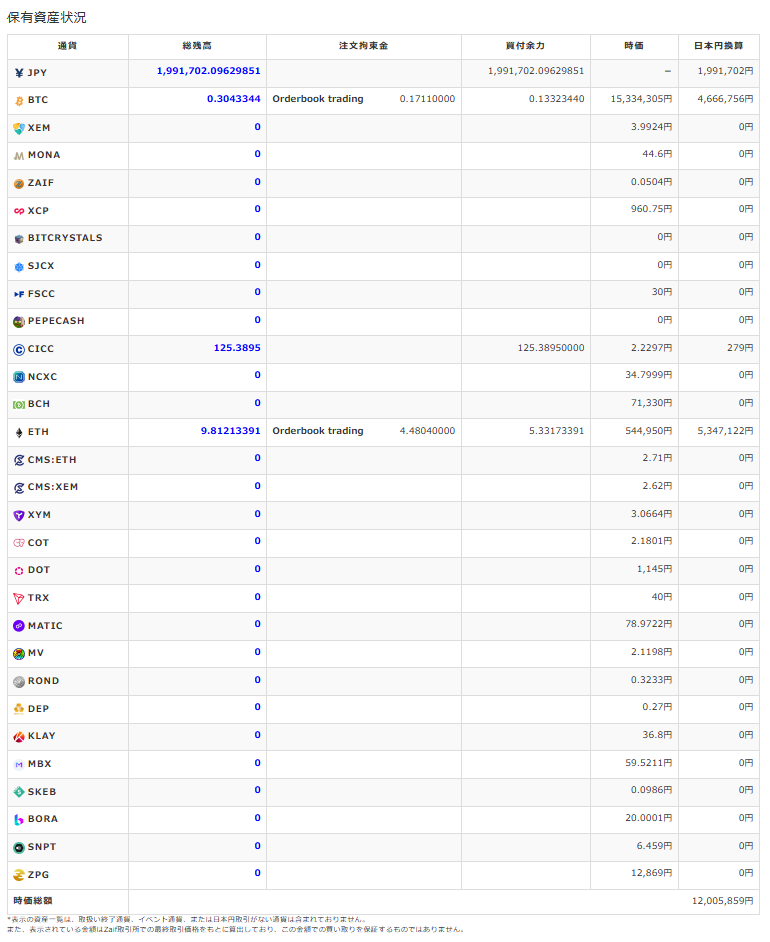Image resolution: width=770 pixels, height=942 pixels.
Task: Click the SKEB token icon
Action: (x=19, y=792)
